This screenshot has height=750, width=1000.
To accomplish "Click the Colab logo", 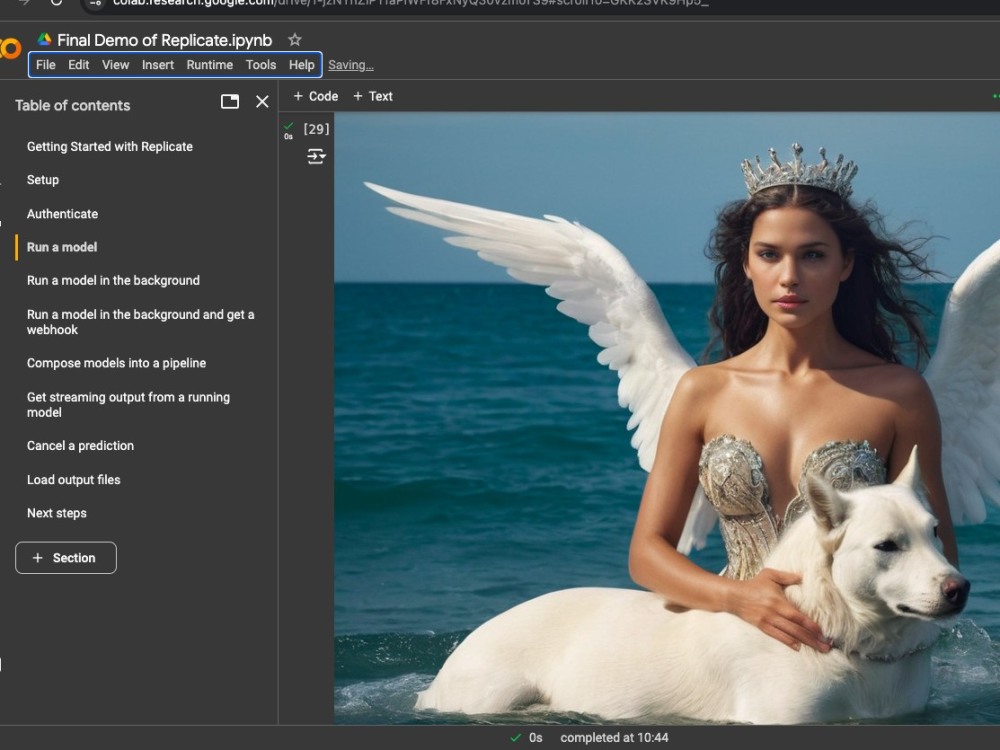I will click(x=10, y=48).
